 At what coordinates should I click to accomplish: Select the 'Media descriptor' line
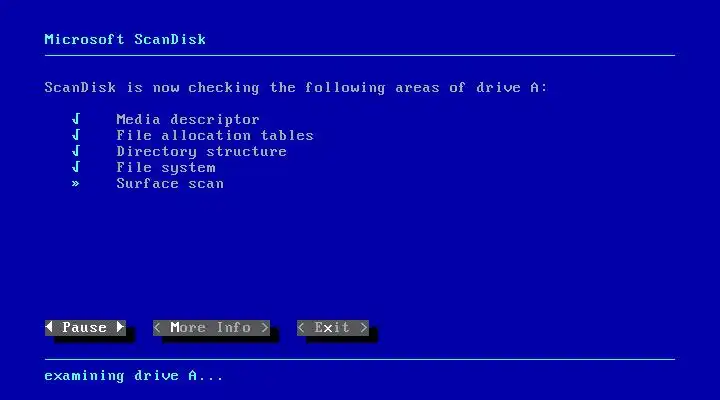pos(188,119)
